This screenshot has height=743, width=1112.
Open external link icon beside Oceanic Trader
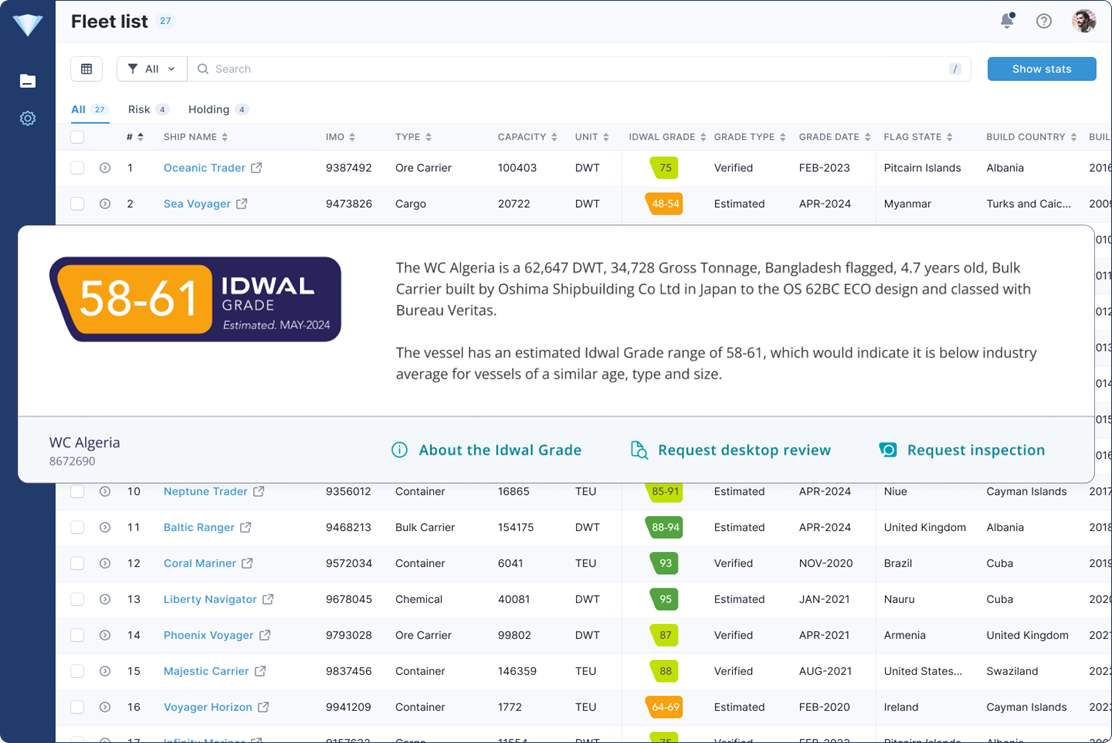pos(257,168)
